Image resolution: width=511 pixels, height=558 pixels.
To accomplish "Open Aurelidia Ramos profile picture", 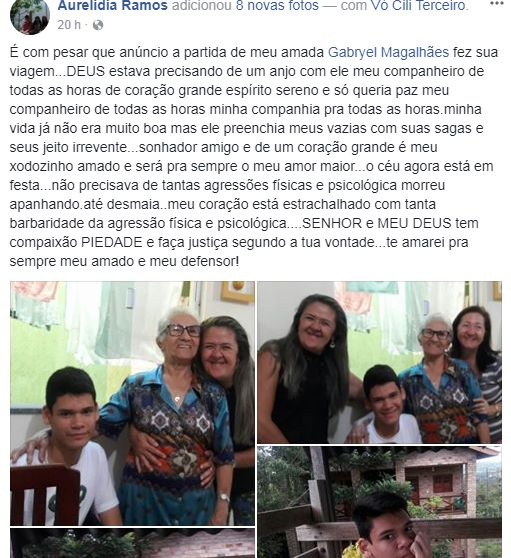I will pos(30,16).
